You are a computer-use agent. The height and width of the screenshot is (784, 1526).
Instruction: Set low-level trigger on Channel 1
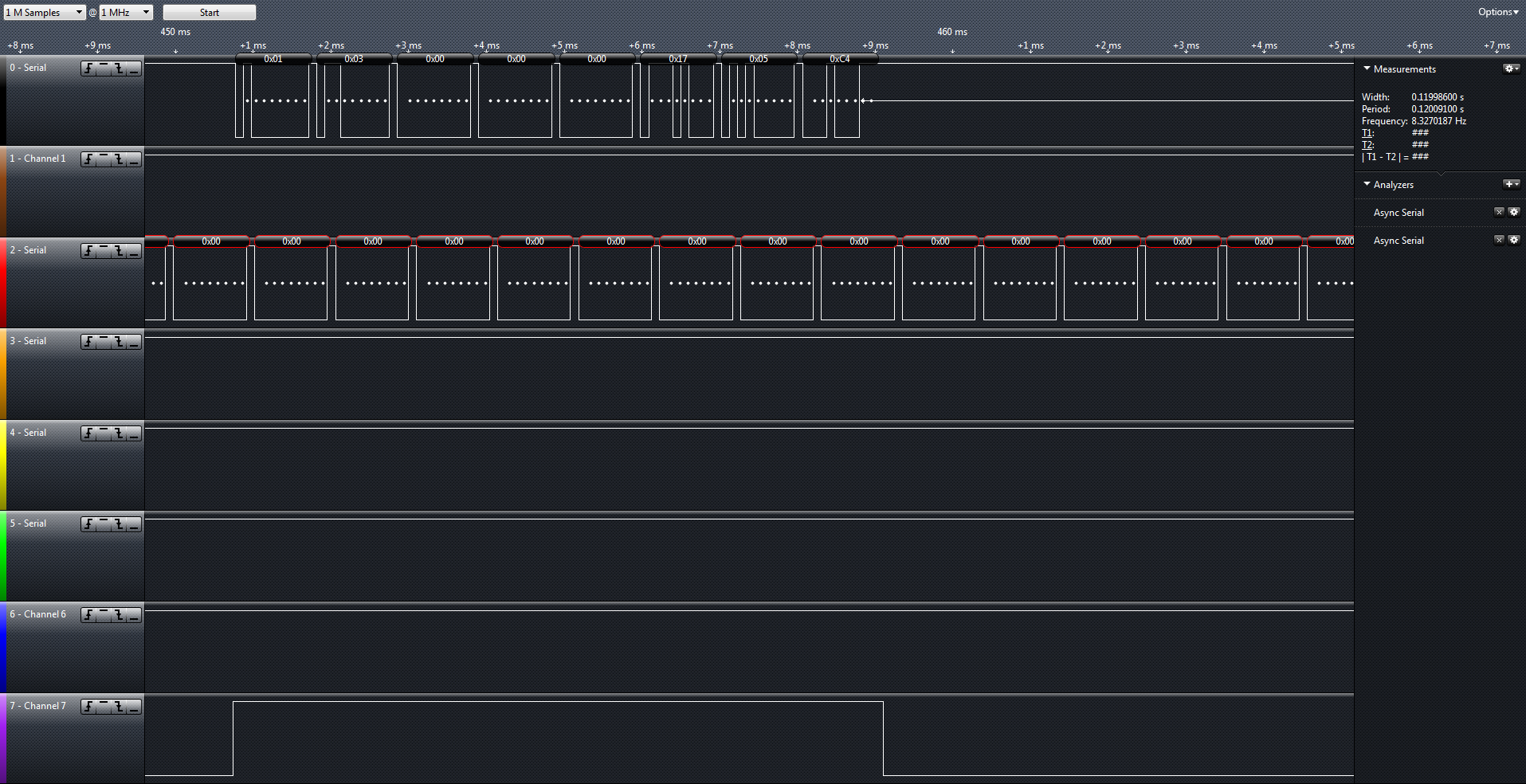134,159
